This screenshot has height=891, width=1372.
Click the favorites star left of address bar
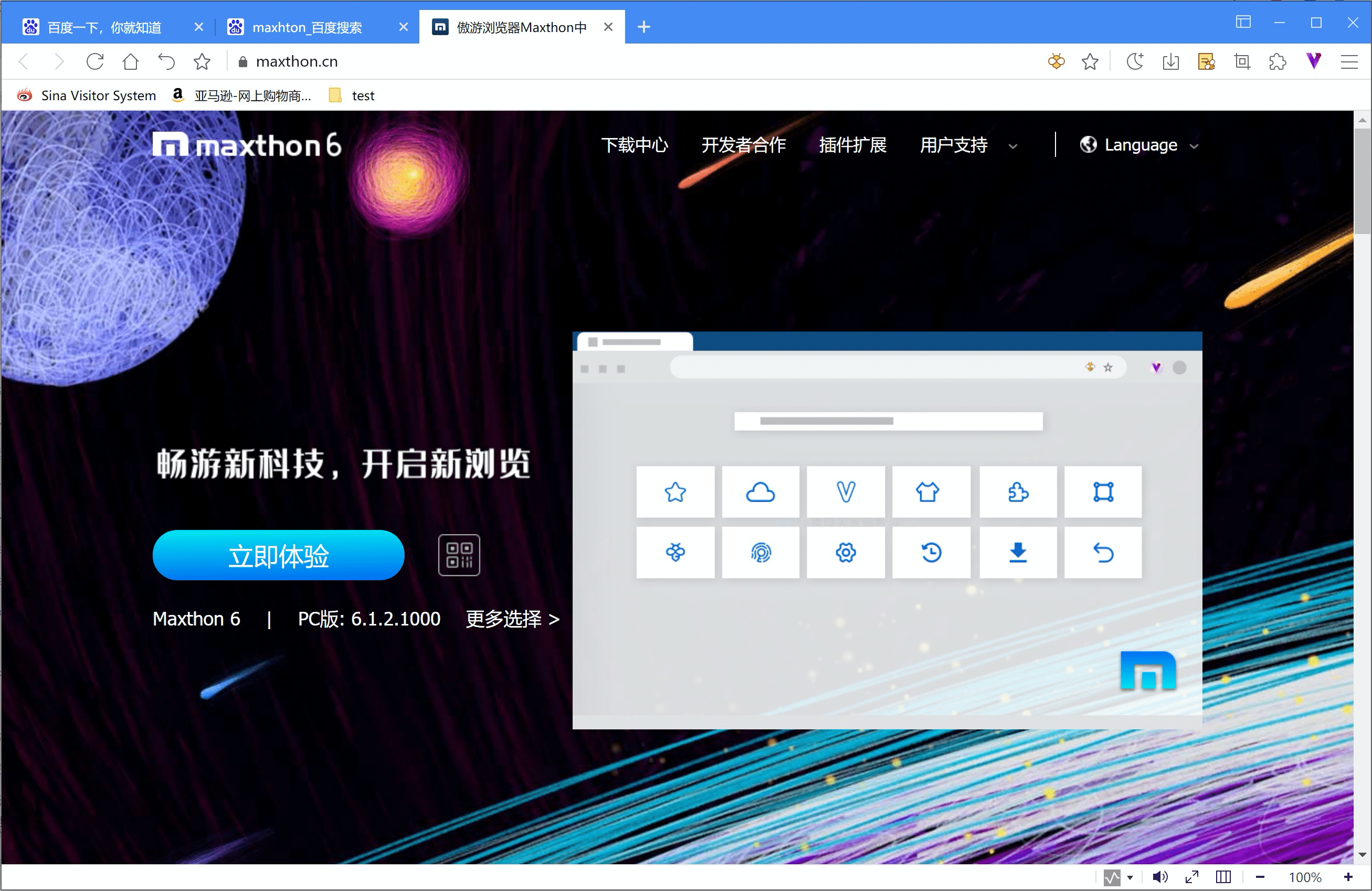click(202, 62)
